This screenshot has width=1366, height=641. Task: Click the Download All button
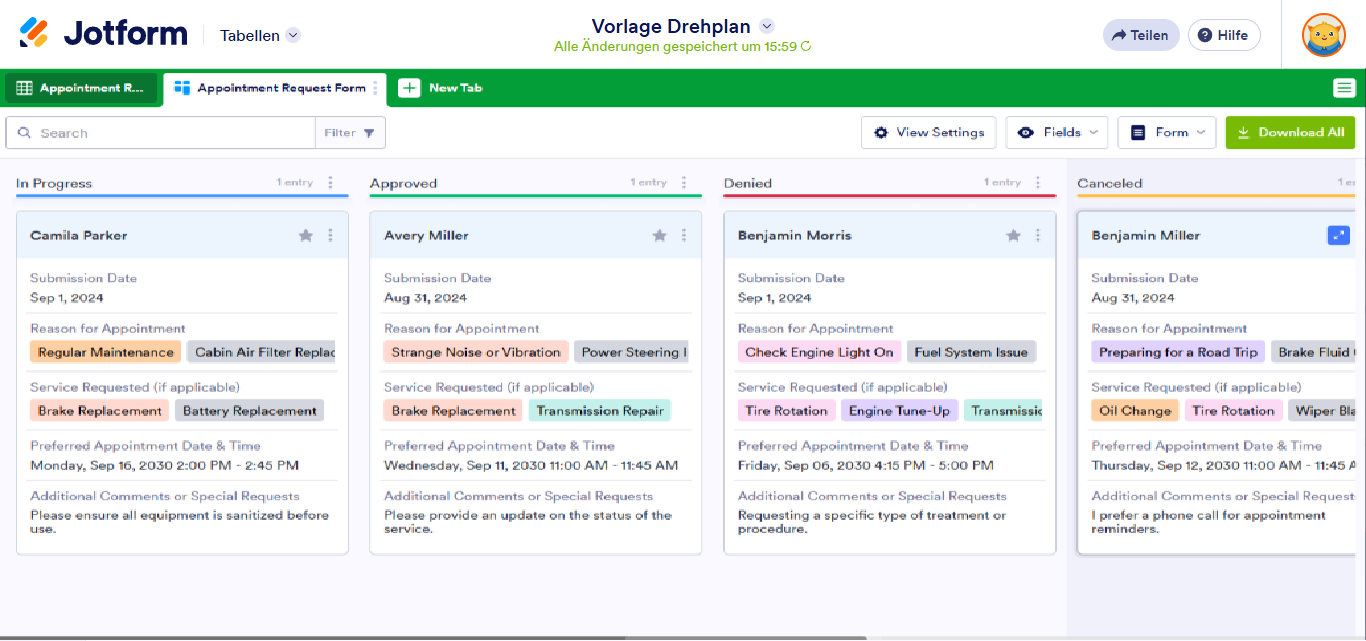click(1290, 132)
